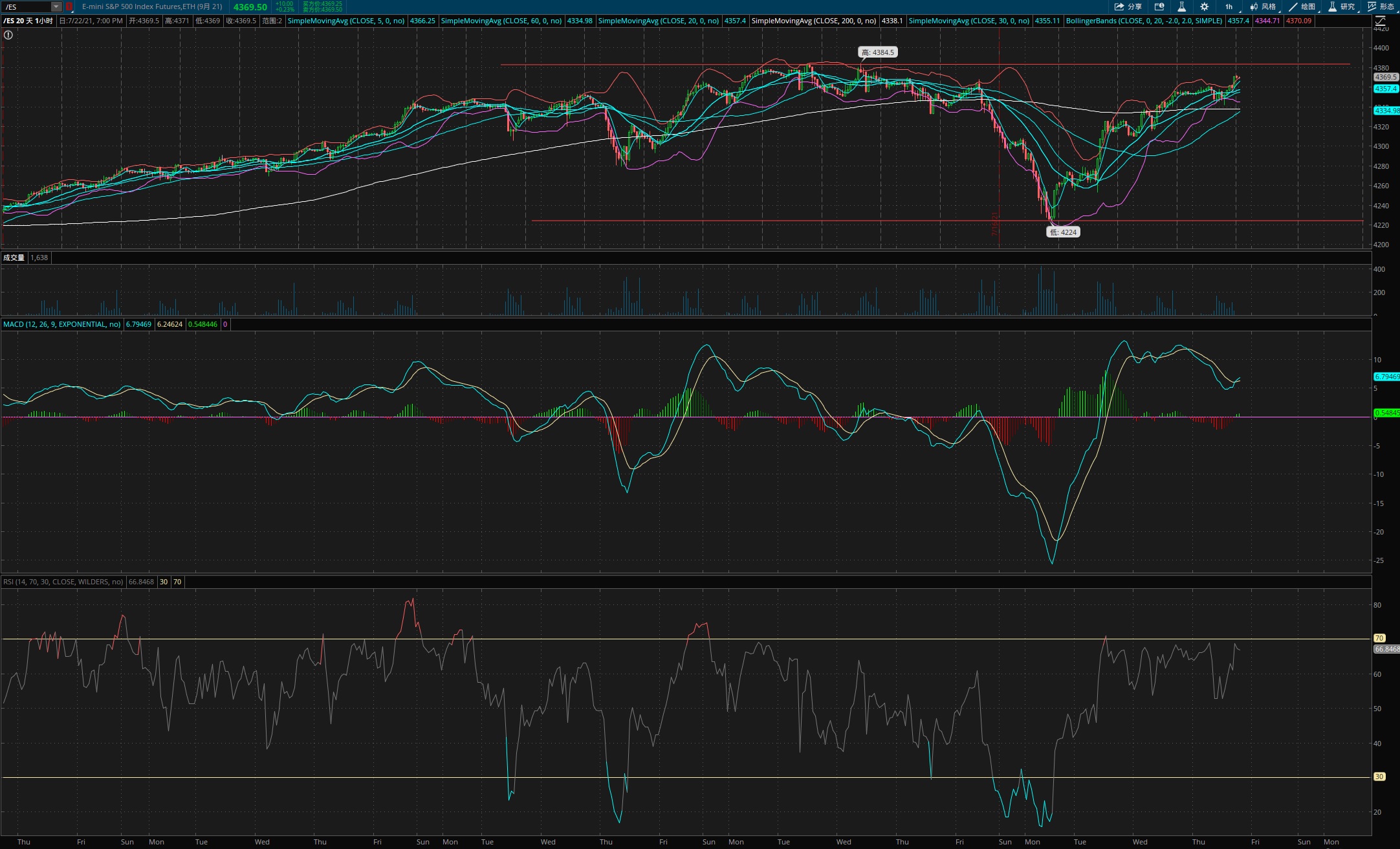The image size is (1400, 849).
Task: Click the 4369.5 price axis marker
Action: pyautogui.click(x=1386, y=77)
